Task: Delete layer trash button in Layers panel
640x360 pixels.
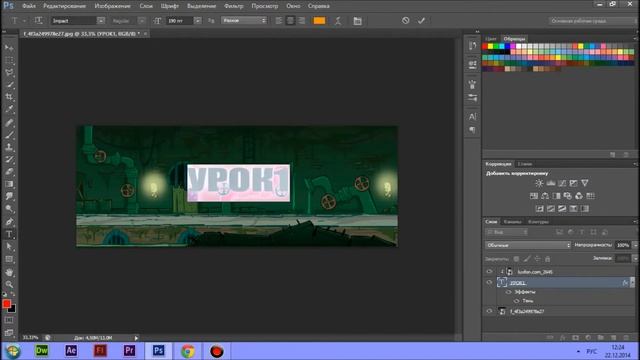Action: click(x=626, y=338)
